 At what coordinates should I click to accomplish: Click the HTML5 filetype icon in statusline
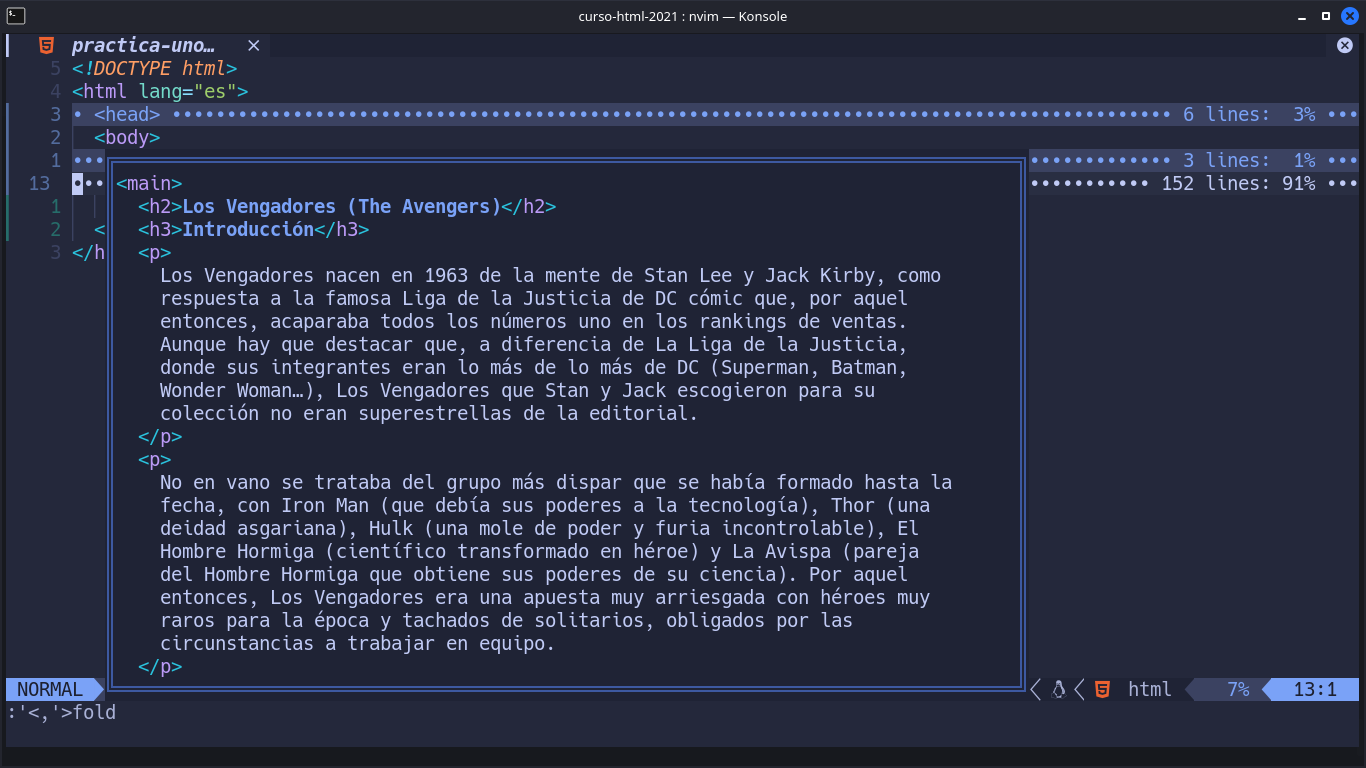tap(1102, 689)
